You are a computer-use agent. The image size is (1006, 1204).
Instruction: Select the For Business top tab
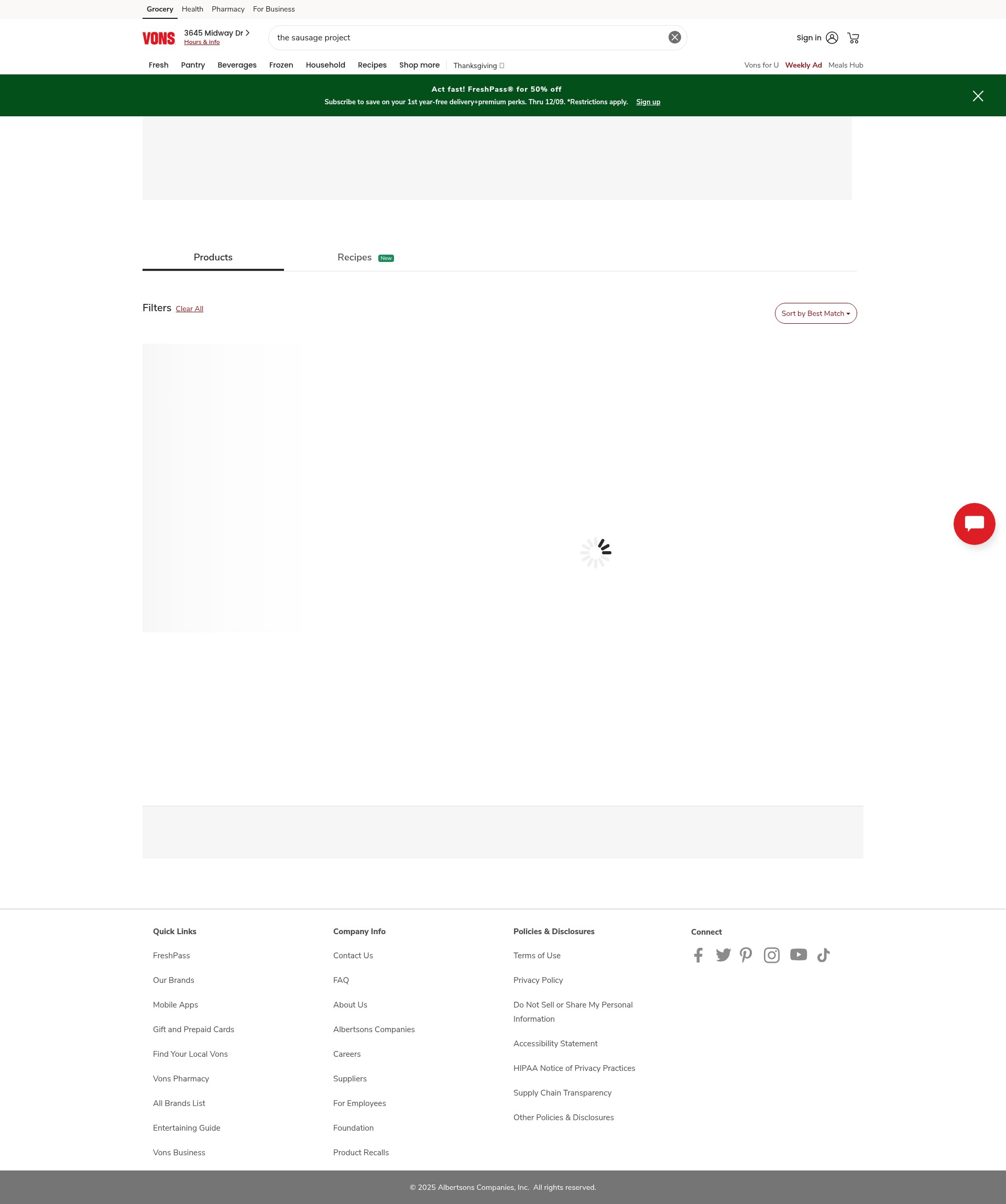pos(274,9)
